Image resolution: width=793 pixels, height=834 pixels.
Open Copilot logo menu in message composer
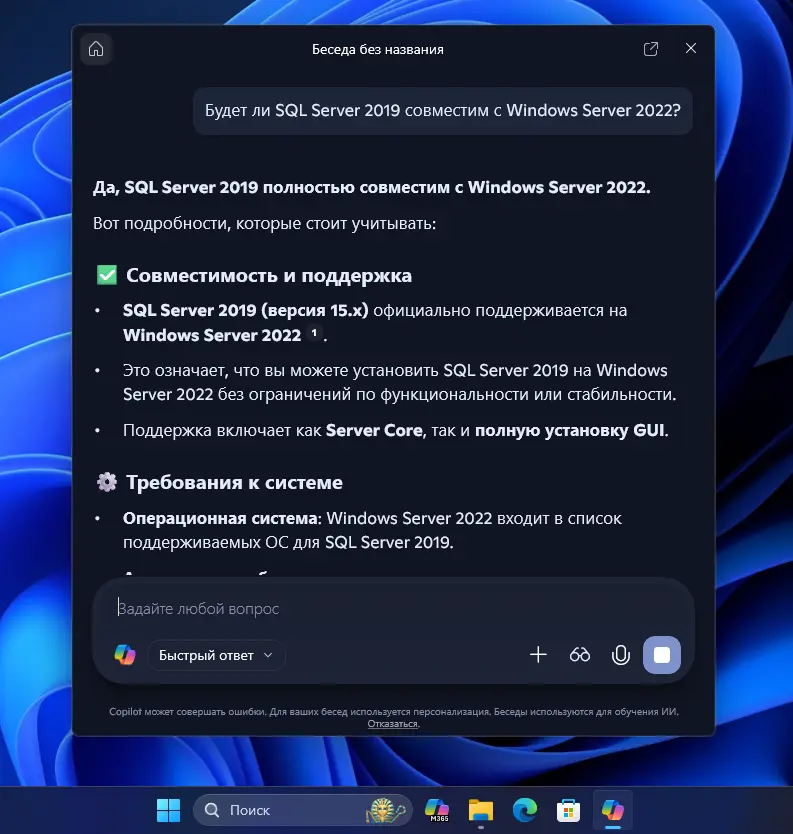(125, 655)
